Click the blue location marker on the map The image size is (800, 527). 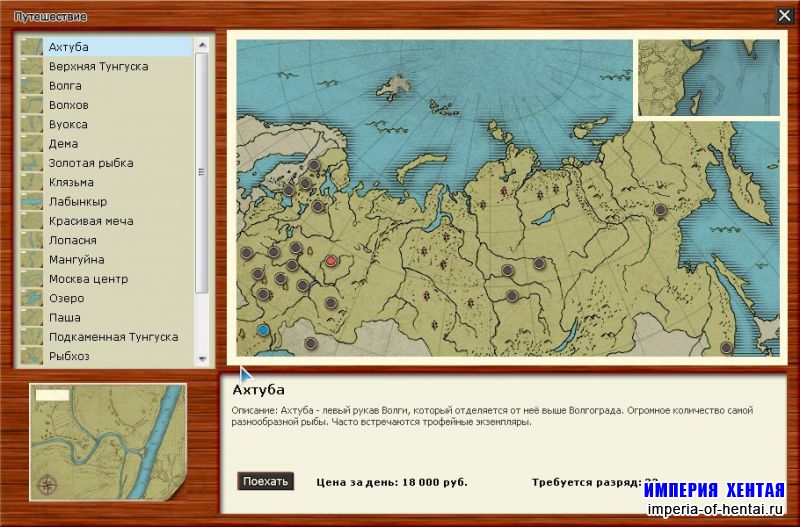[x=263, y=329]
